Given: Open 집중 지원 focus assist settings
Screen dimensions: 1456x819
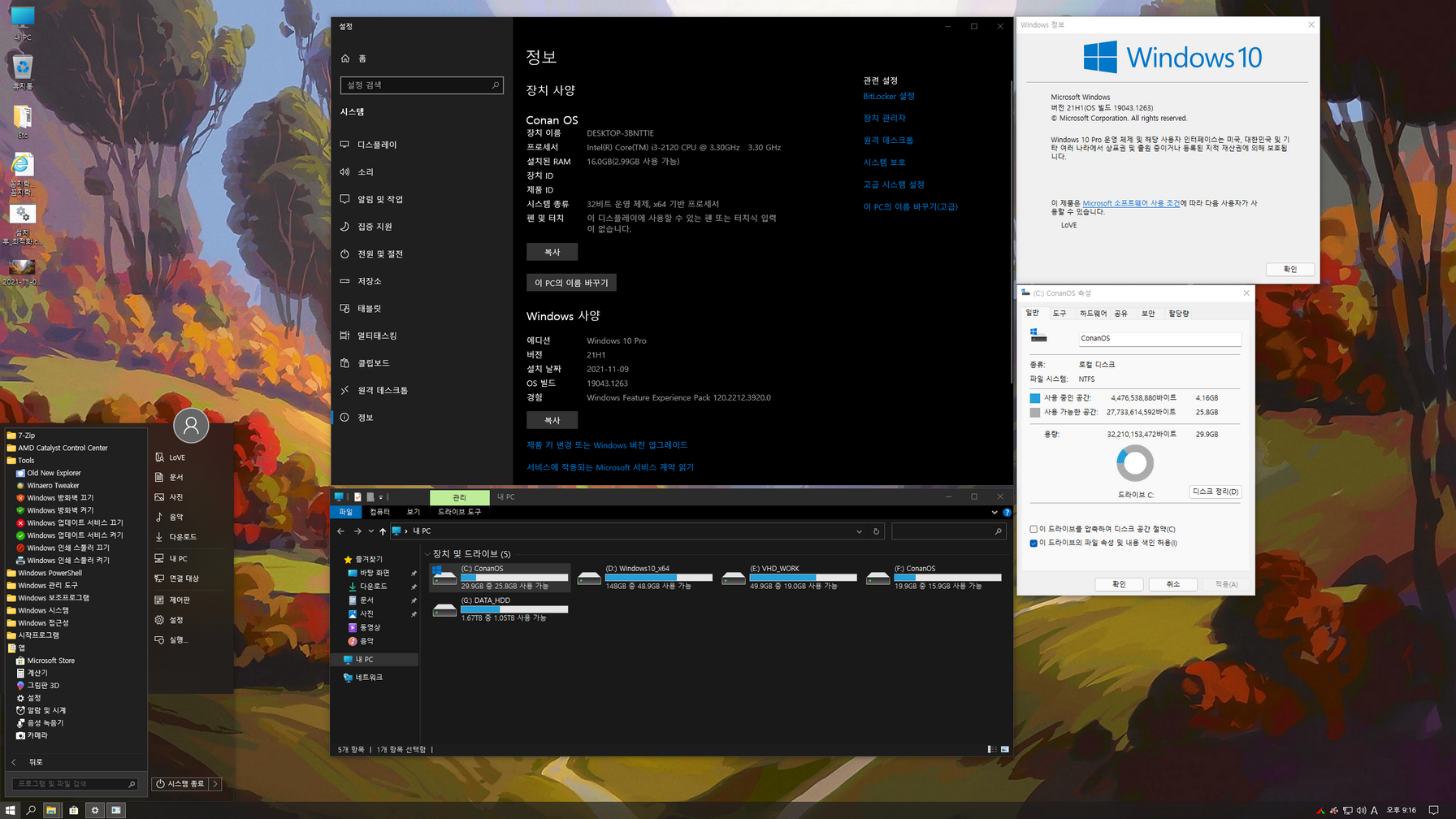Looking at the screenshot, I should (375, 227).
